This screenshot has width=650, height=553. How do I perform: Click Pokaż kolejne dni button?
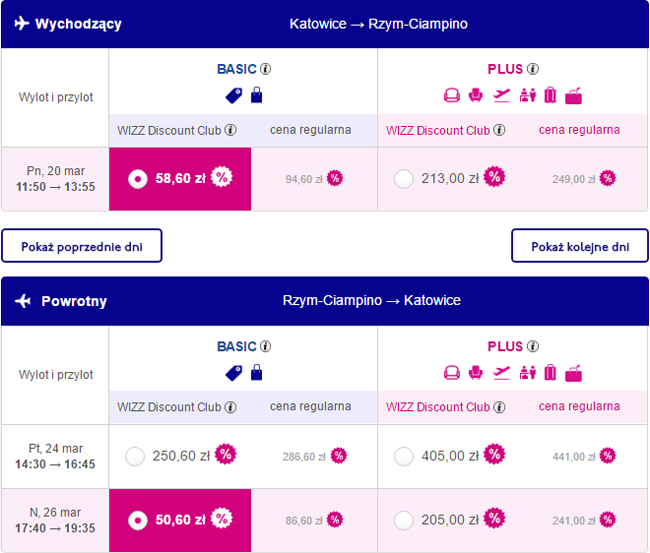pyautogui.click(x=580, y=246)
